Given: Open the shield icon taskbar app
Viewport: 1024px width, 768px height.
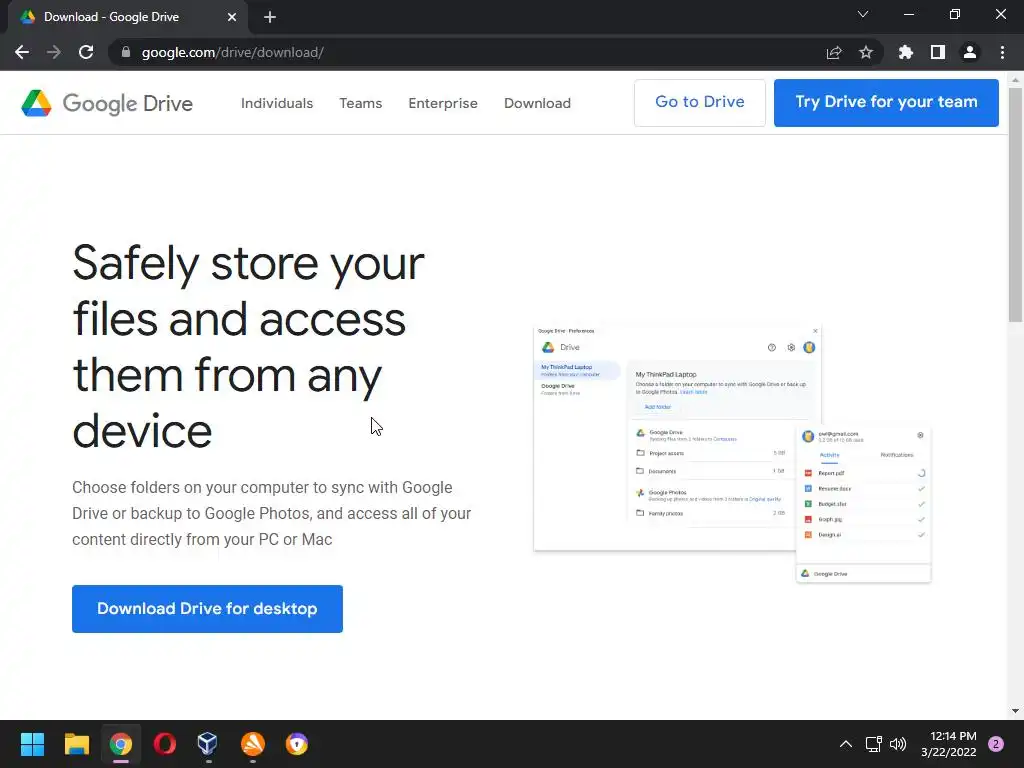Looking at the screenshot, I should coord(297,744).
